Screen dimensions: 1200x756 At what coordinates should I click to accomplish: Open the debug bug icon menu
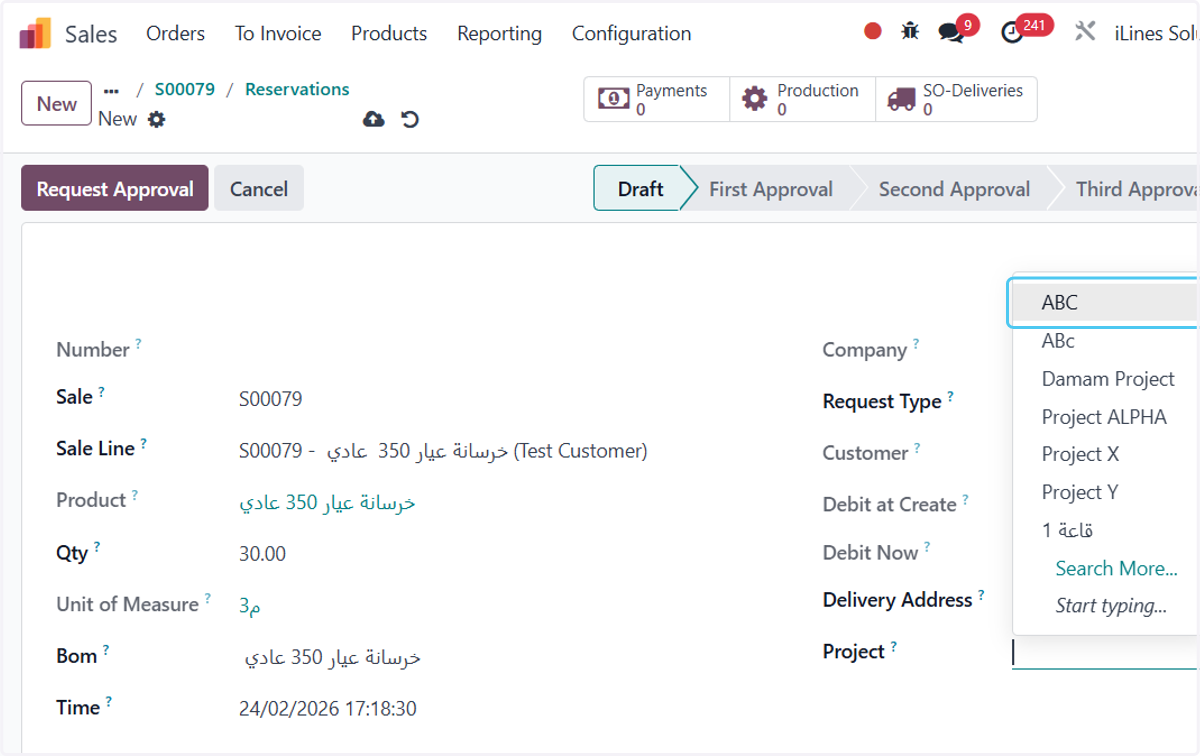click(910, 31)
